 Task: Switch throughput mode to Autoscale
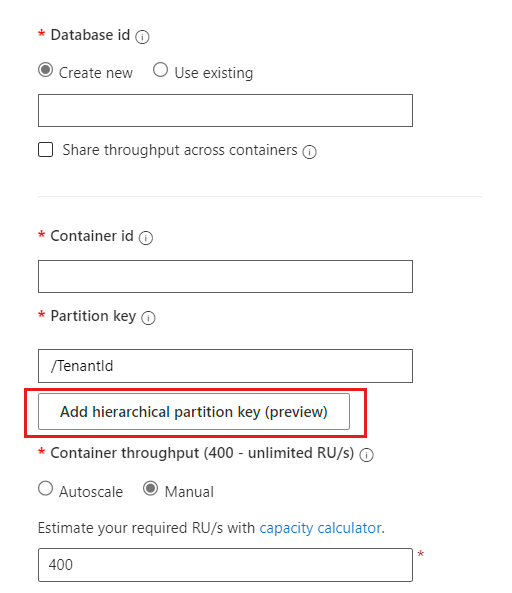click(x=45, y=488)
